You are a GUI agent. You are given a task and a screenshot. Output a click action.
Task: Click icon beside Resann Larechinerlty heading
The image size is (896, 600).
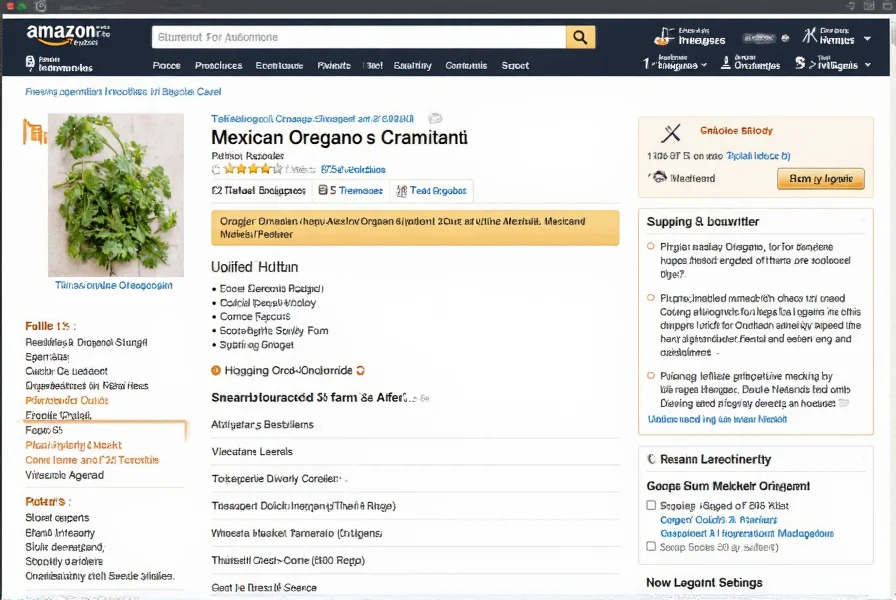[x=651, y=459]
